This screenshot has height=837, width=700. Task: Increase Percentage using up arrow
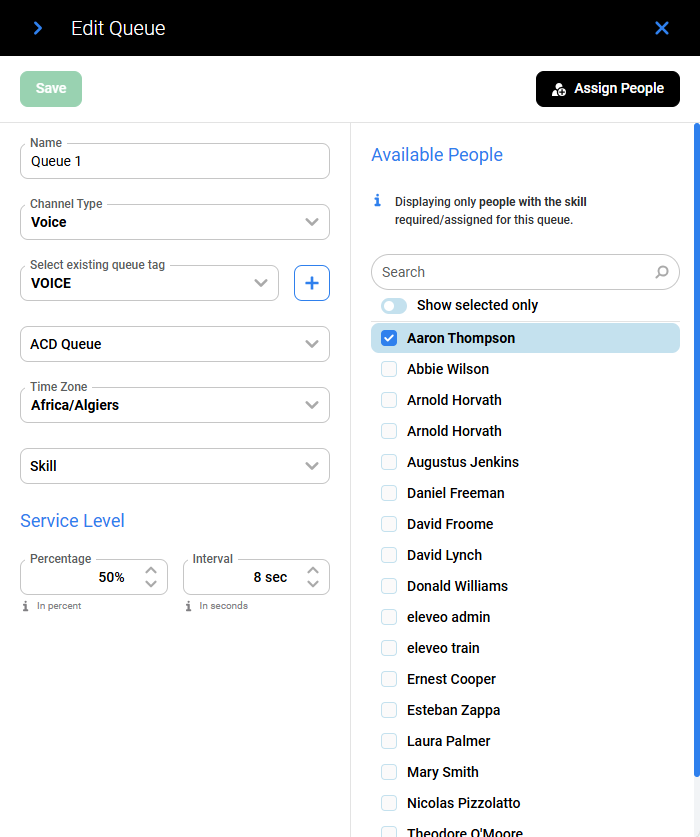coord(151,571)
